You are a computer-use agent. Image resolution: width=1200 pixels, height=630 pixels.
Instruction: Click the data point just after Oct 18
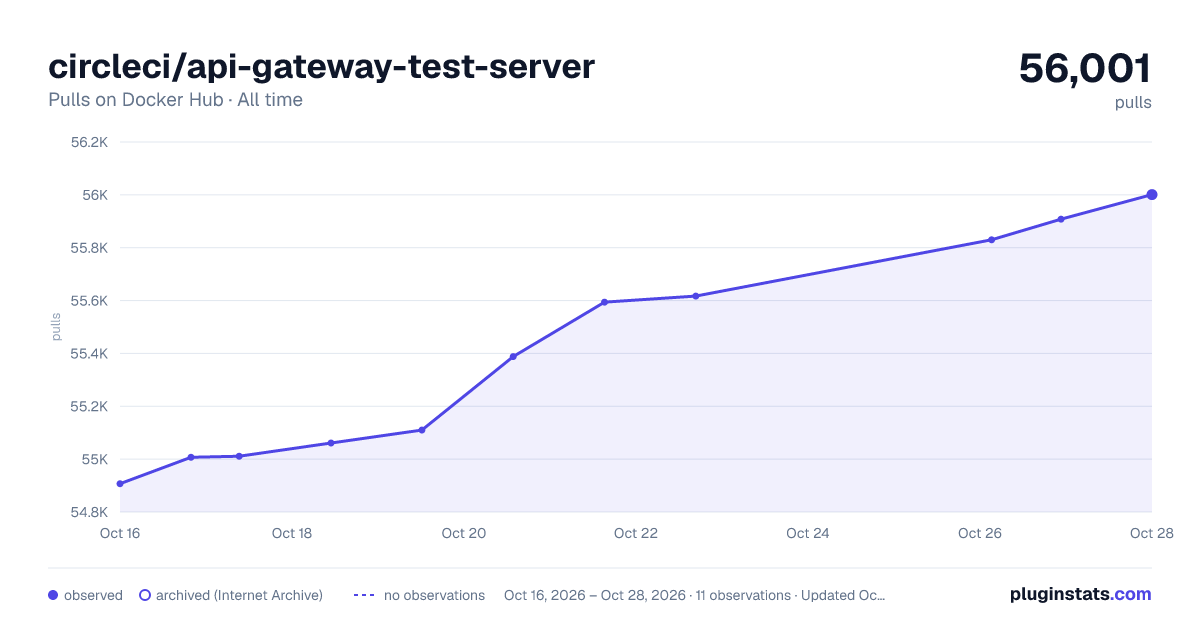pos(331,443)
